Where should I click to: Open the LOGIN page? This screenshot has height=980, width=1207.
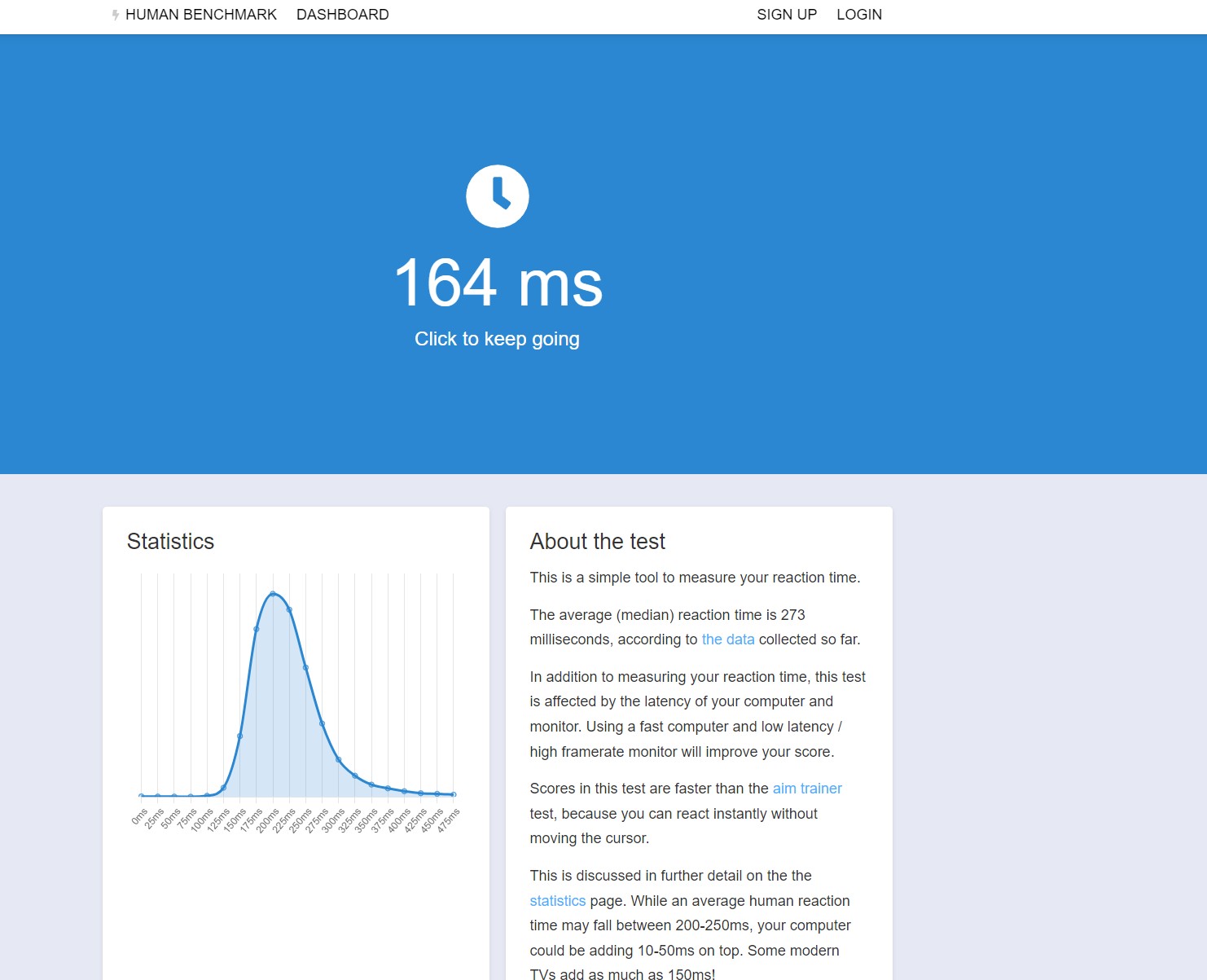click(x=859, y=15)
